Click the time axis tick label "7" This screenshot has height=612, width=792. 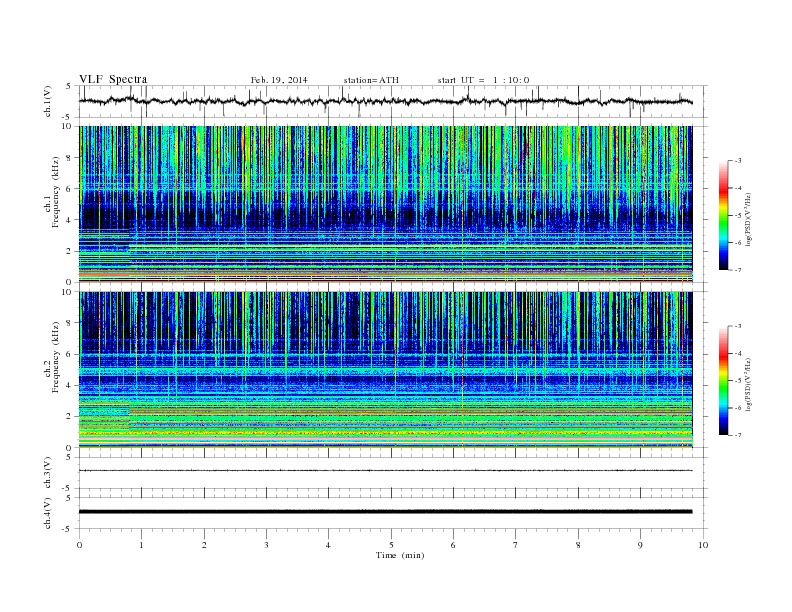[x=516, y=545]
